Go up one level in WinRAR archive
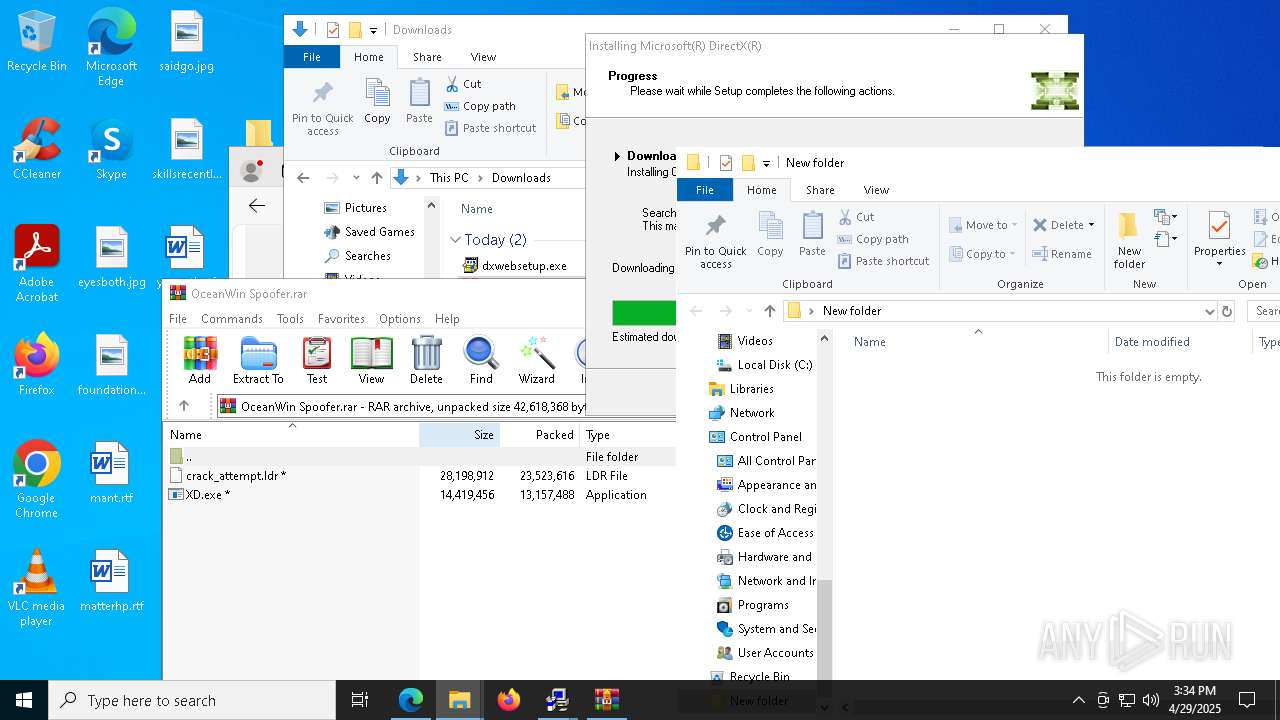1280x720 pixels. pos(184,406)
